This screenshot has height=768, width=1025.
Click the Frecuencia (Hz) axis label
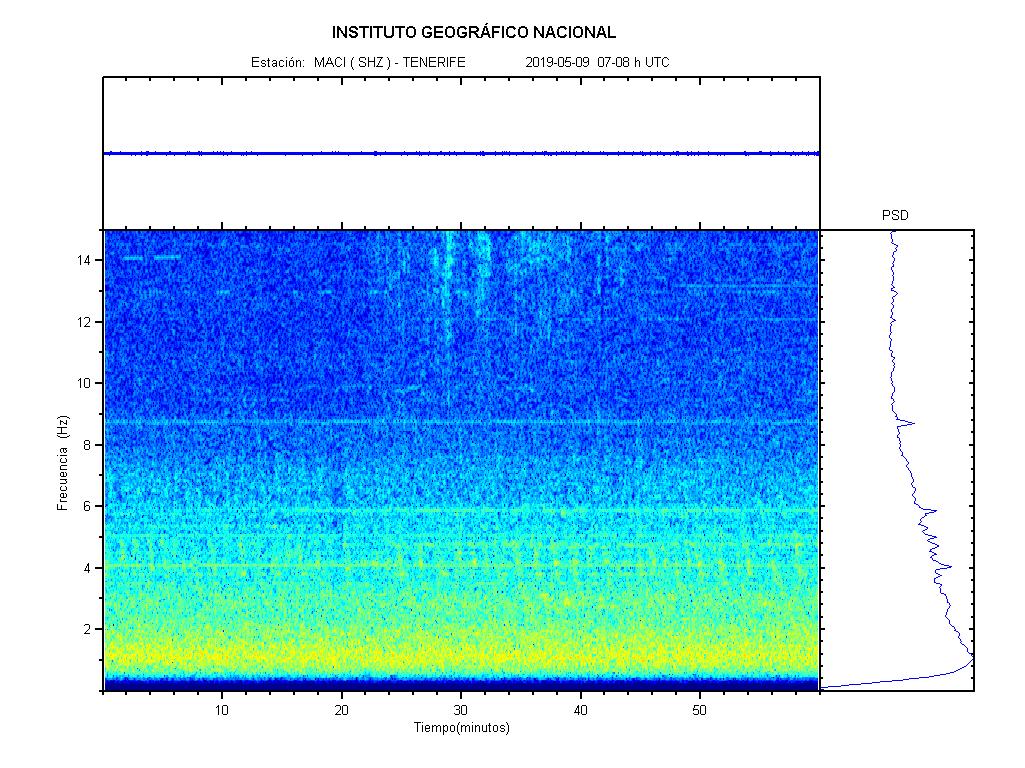(62, 464)
